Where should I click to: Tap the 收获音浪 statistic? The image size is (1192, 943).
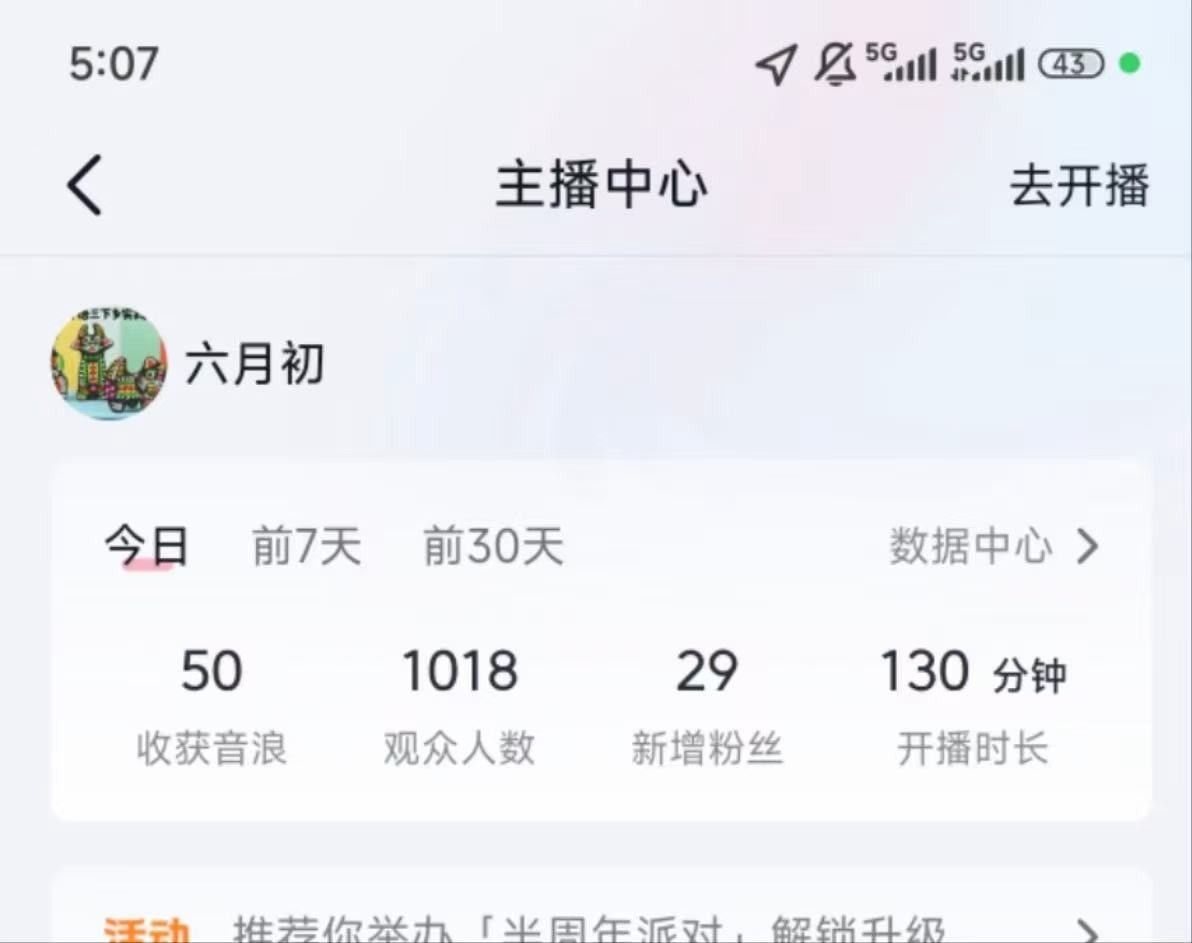212,705
